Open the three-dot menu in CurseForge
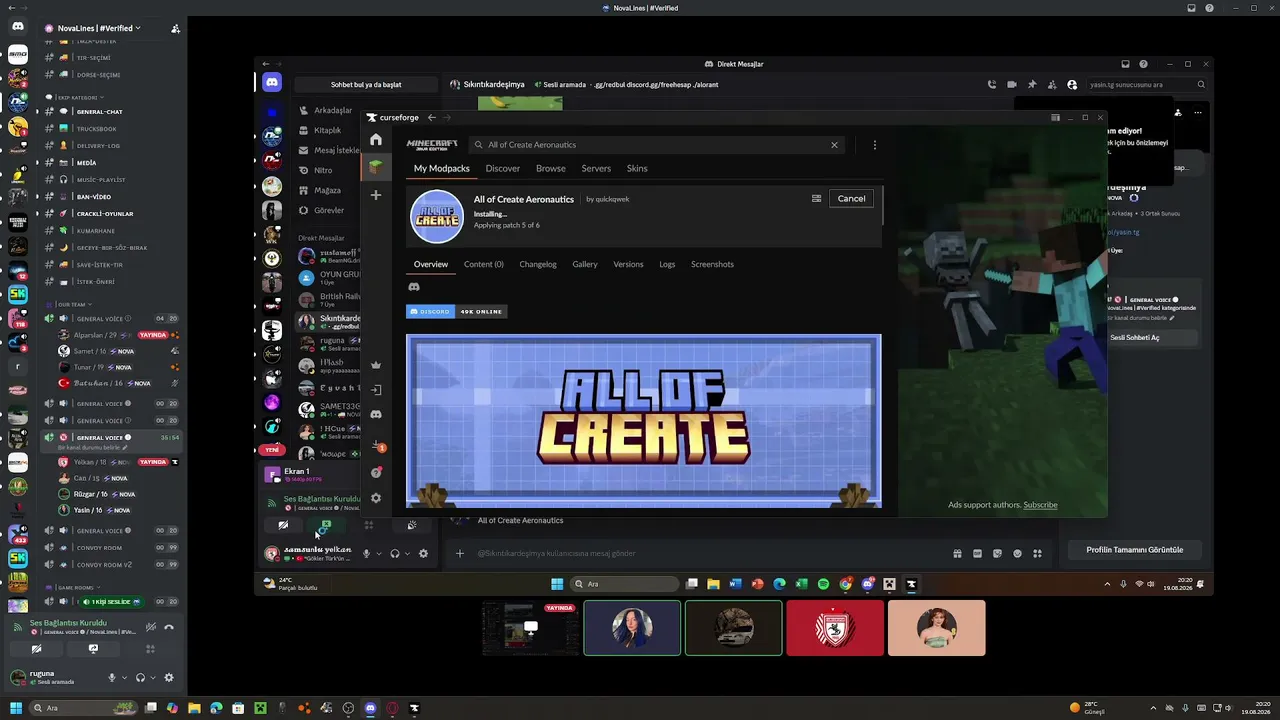The width and height of the screenshot is (1280, 720). click(874, 145)
